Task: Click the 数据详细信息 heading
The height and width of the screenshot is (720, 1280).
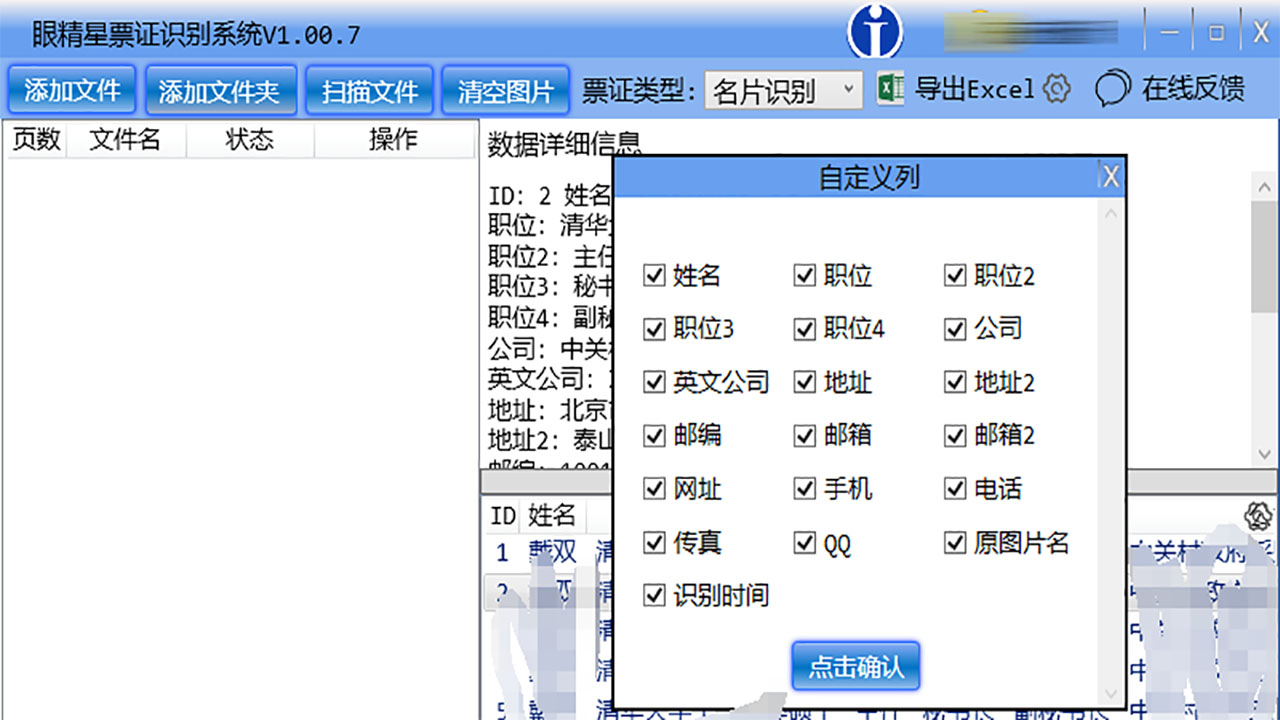Action: click(565, 146)
